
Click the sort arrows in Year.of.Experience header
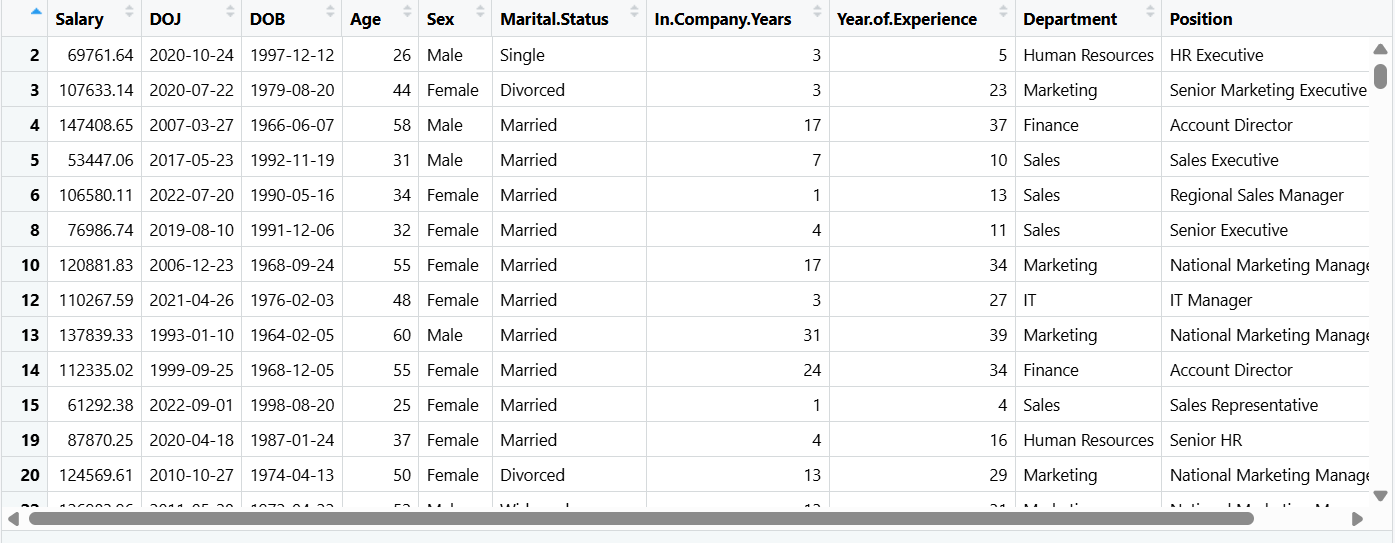[x=1003, y=12]
